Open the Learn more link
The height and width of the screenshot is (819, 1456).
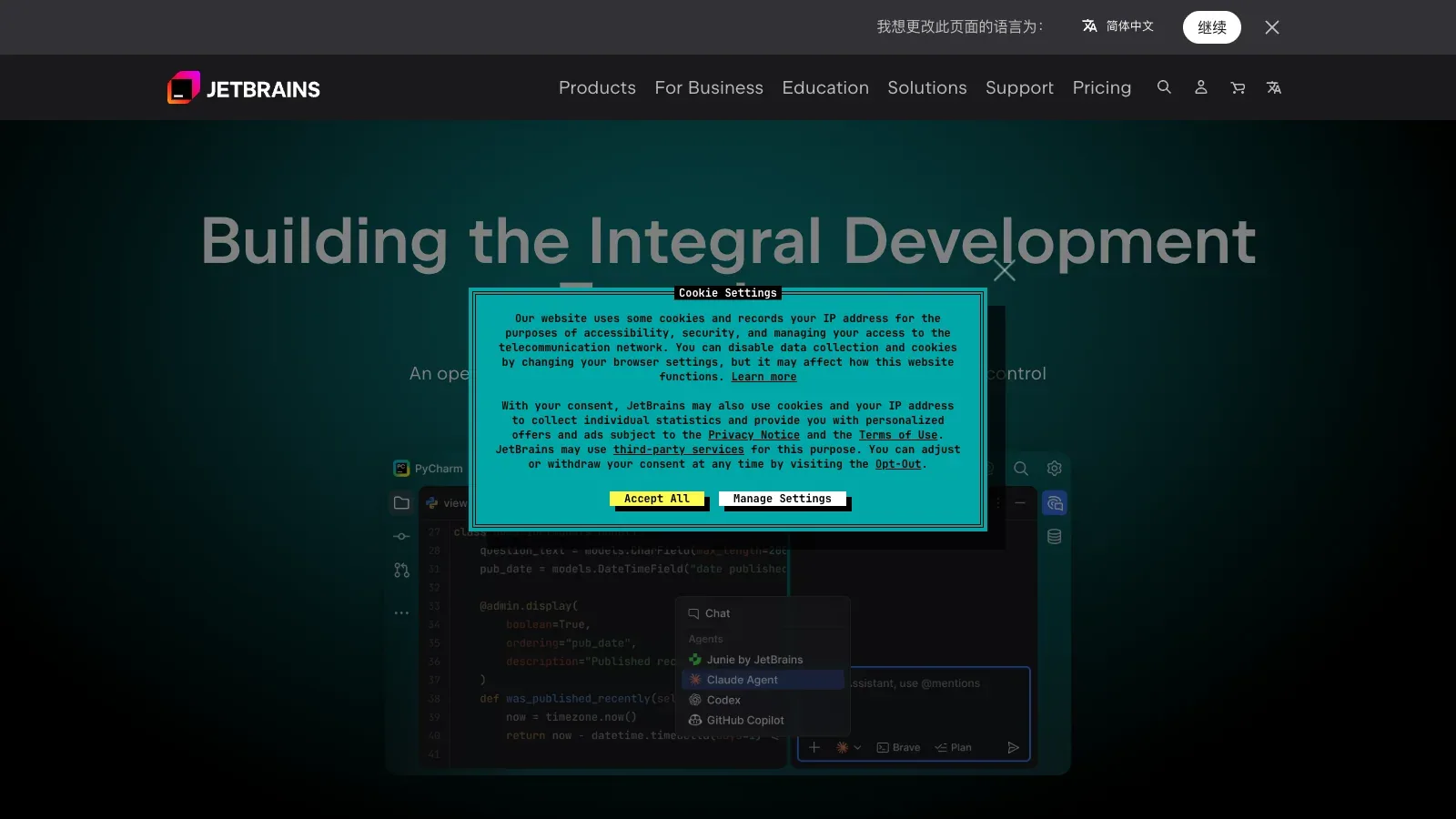pos(763,377)
